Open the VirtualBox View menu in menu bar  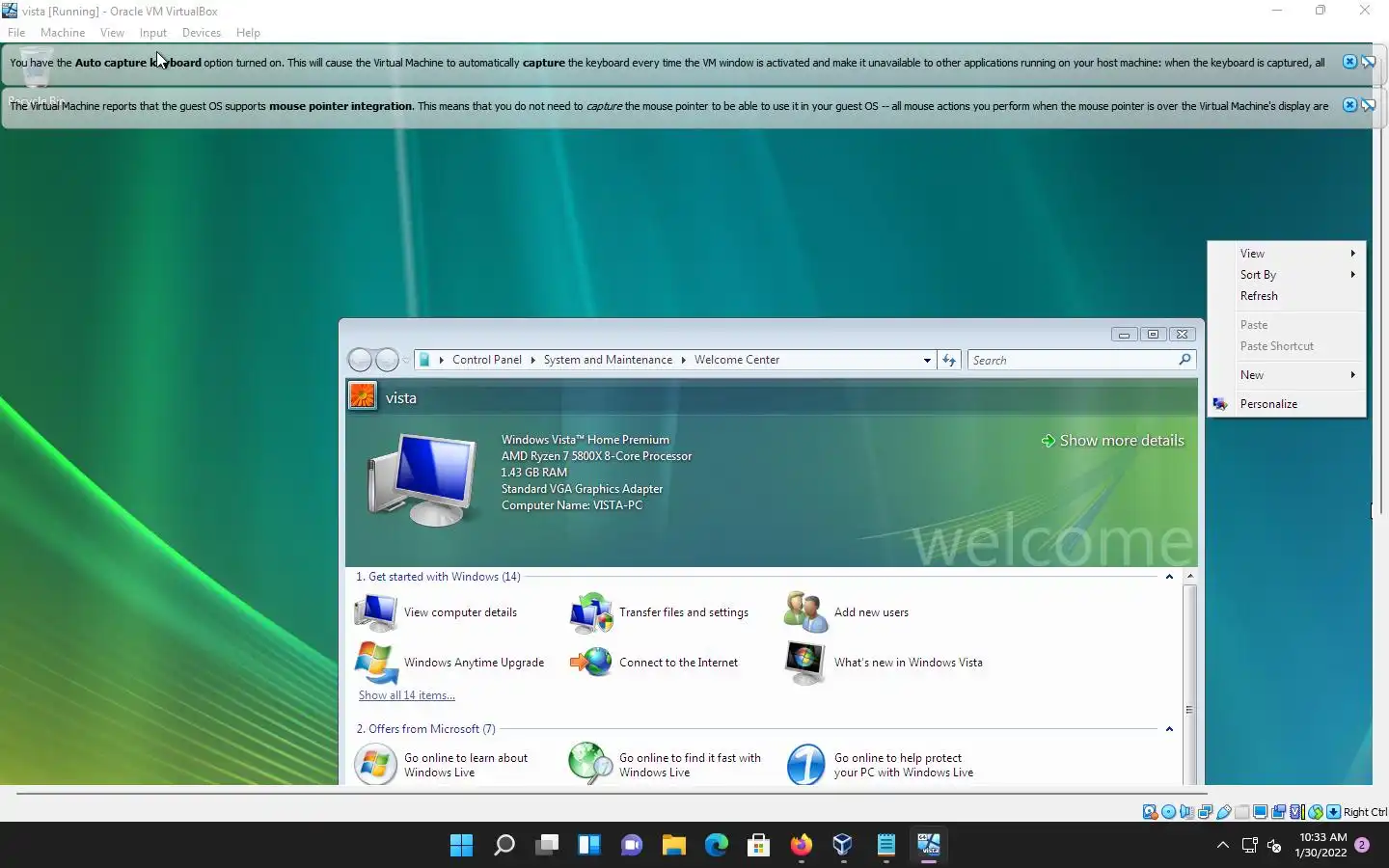tap(112, 32)
